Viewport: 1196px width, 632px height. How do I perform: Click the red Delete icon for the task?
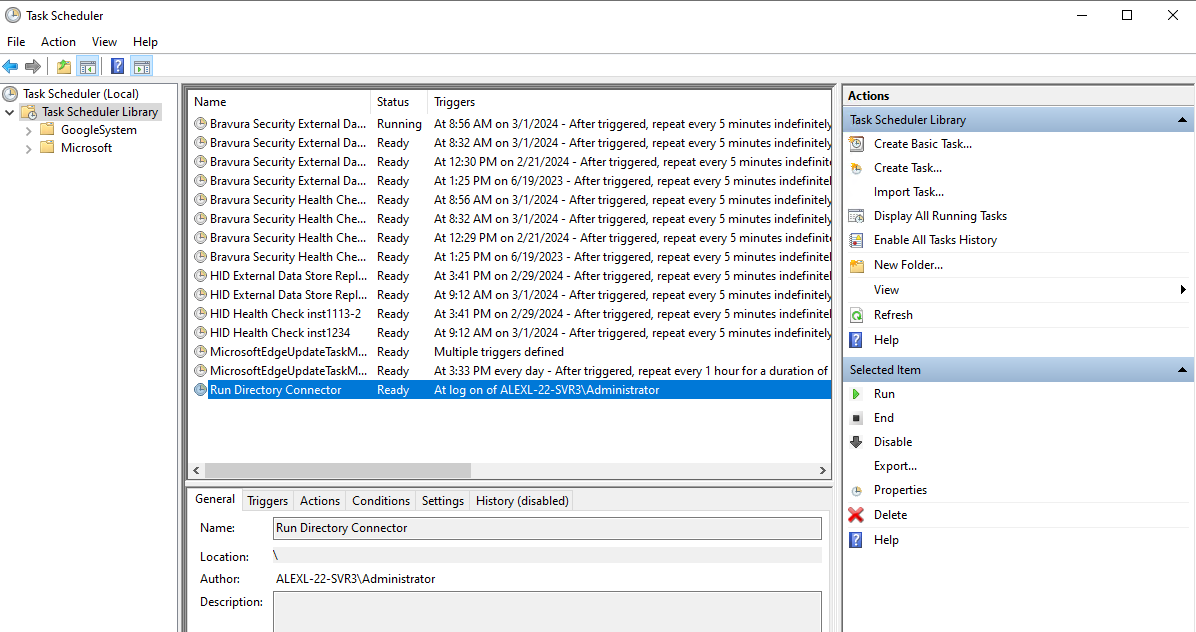(x=856, y=514)
